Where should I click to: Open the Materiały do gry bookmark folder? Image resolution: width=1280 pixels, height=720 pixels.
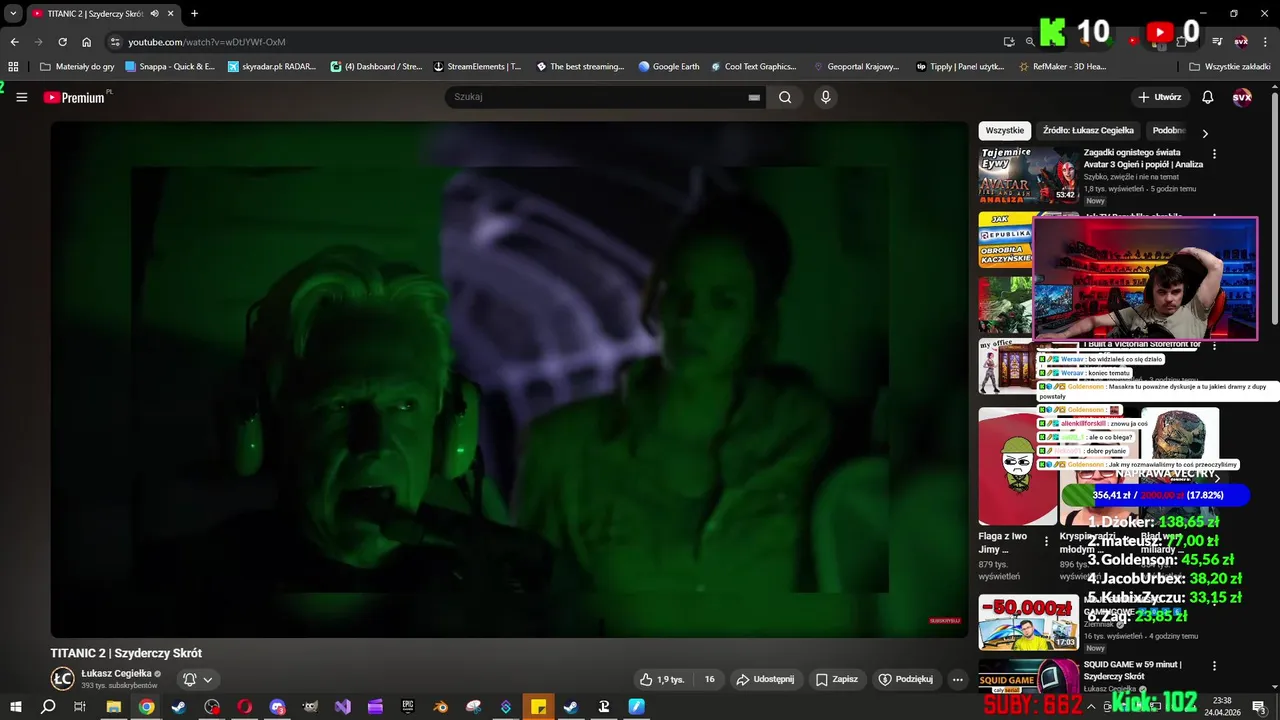tap(77, 67)
